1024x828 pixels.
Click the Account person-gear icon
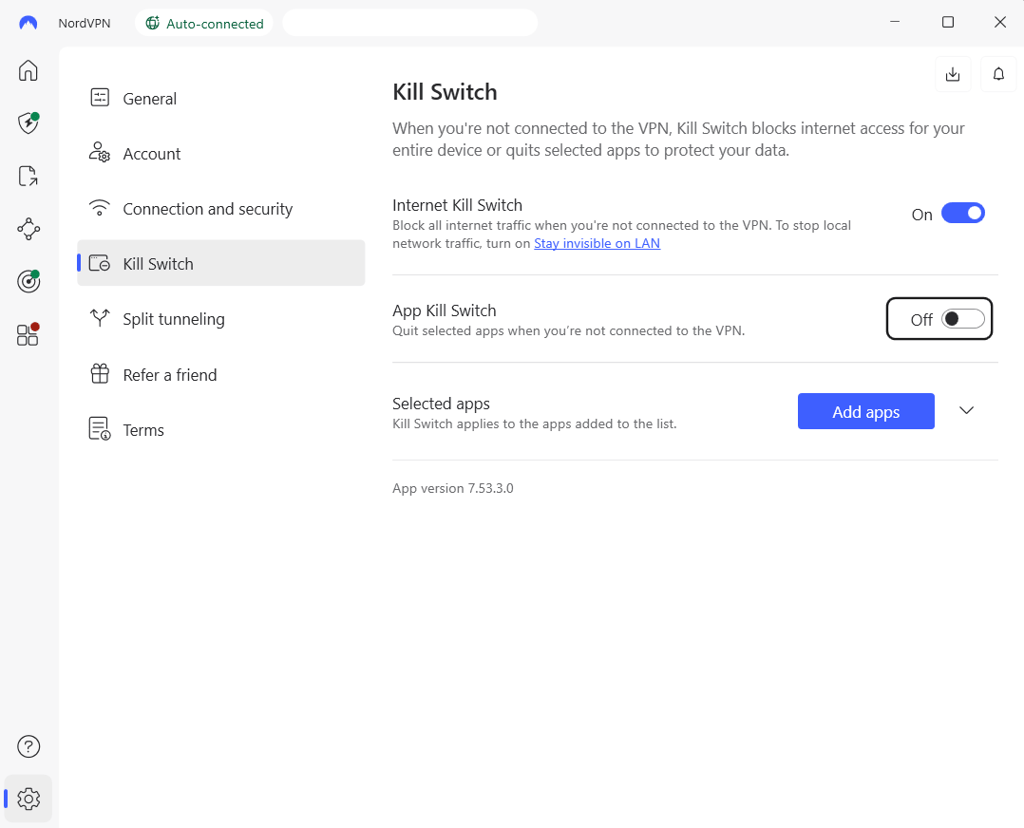[100, 152]
